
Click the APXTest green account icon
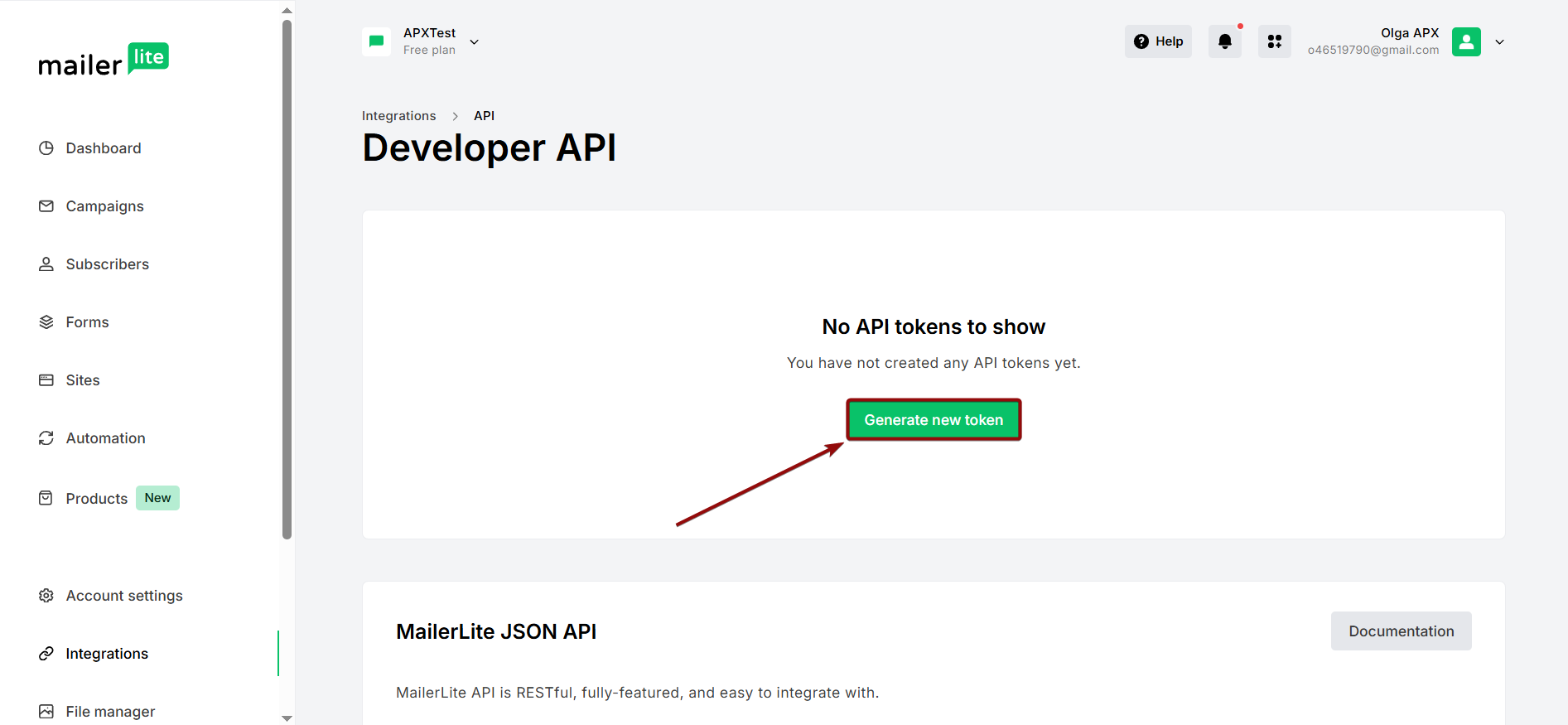376,41
